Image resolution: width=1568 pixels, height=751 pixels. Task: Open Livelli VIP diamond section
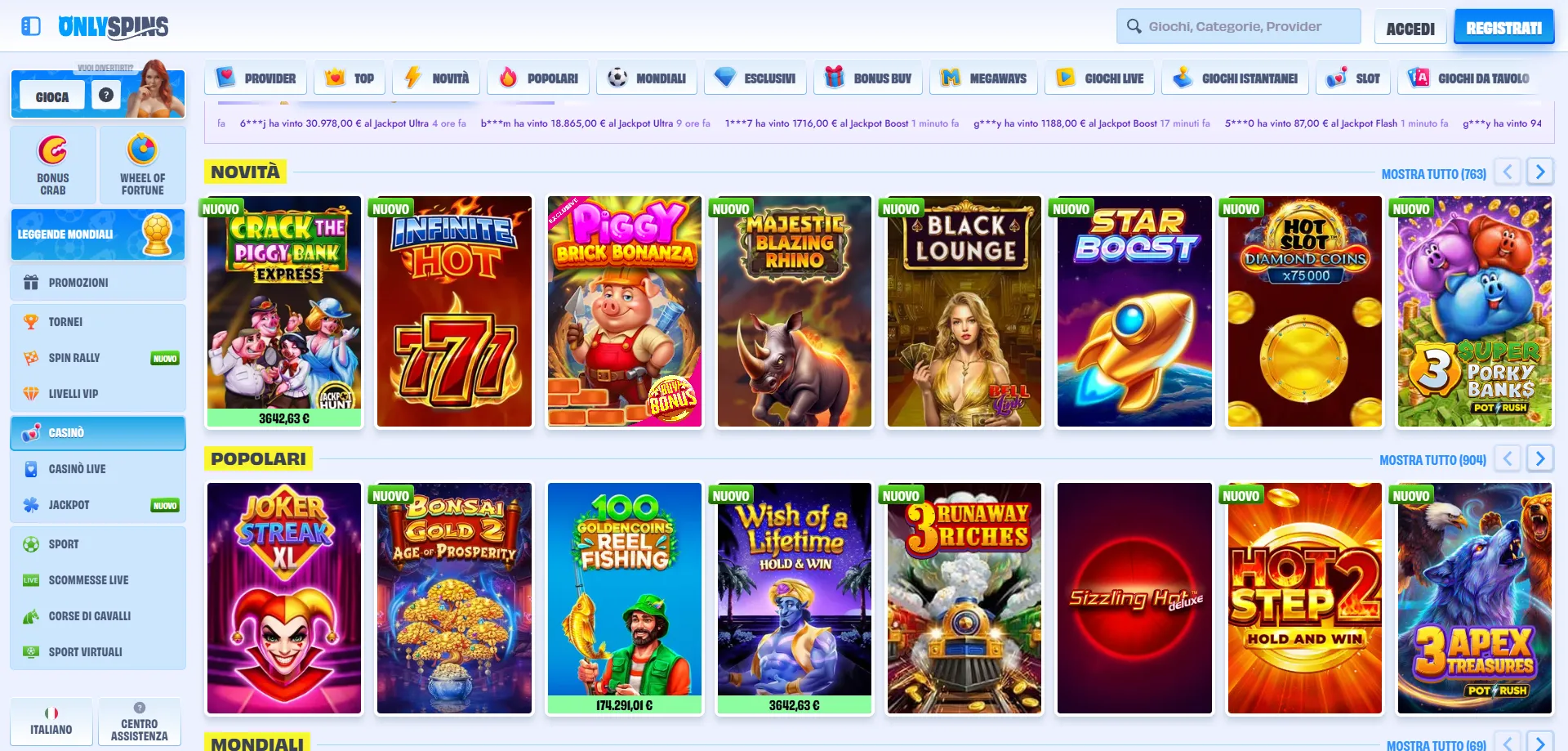(x=98, y=394)
